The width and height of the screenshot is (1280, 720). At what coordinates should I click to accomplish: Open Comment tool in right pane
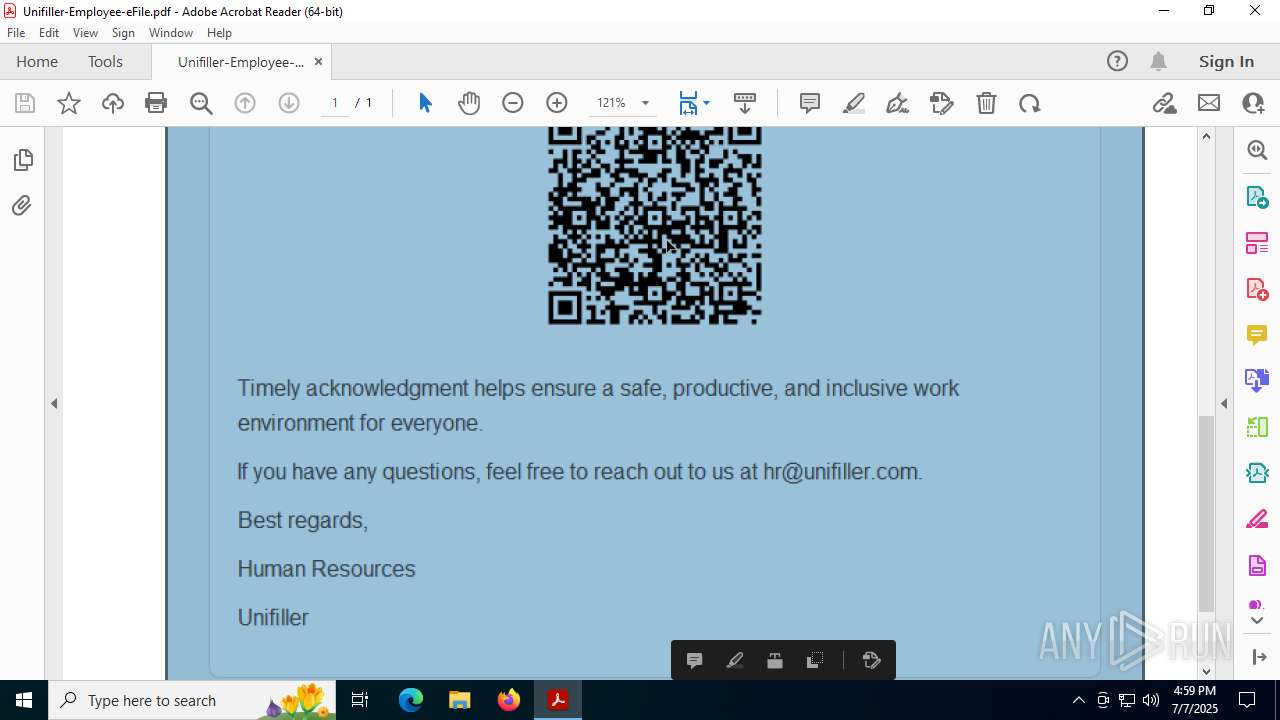[x=1257, y=334]
